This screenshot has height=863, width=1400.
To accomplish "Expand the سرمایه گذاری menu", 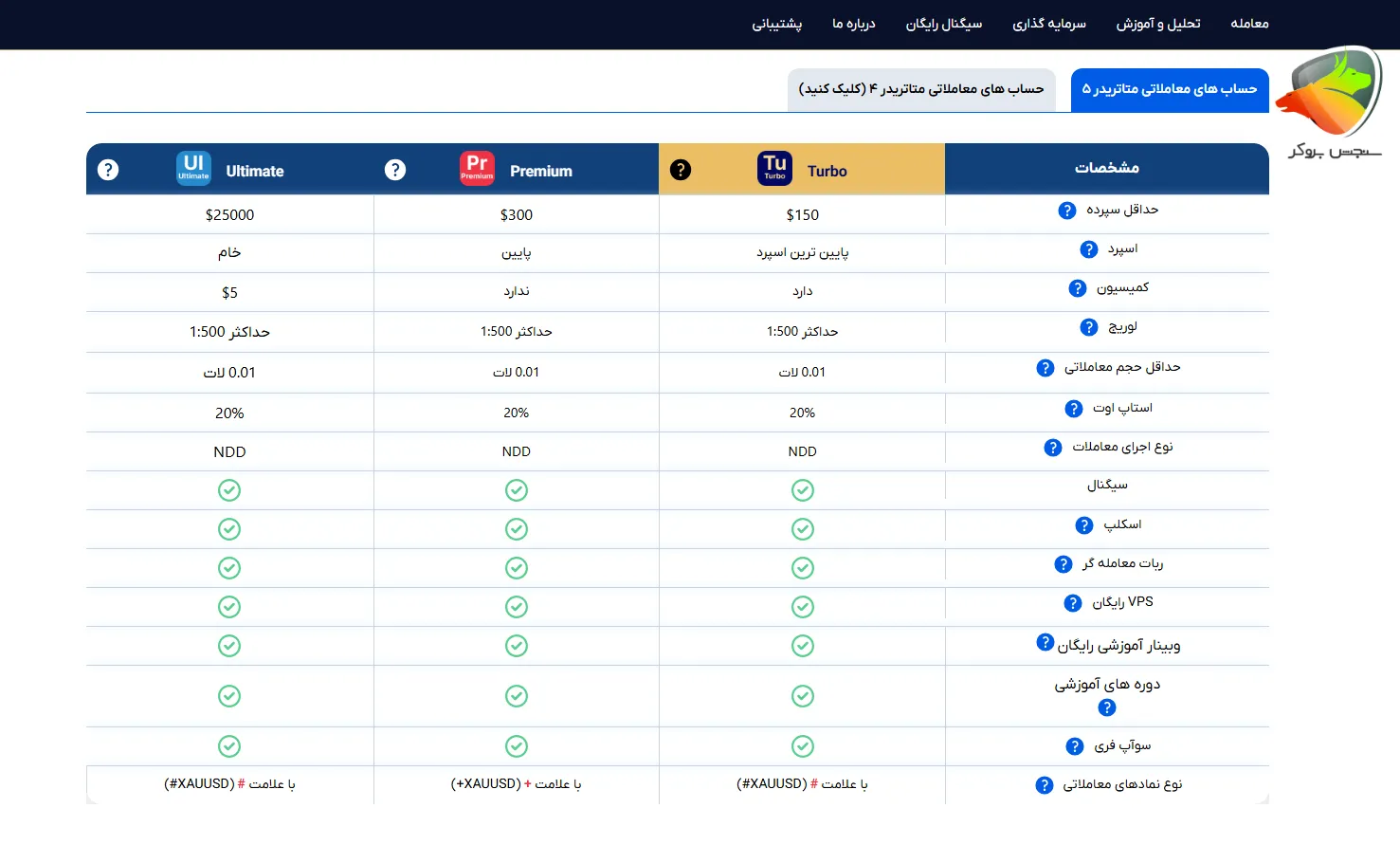I will [x=1048, y=24].
